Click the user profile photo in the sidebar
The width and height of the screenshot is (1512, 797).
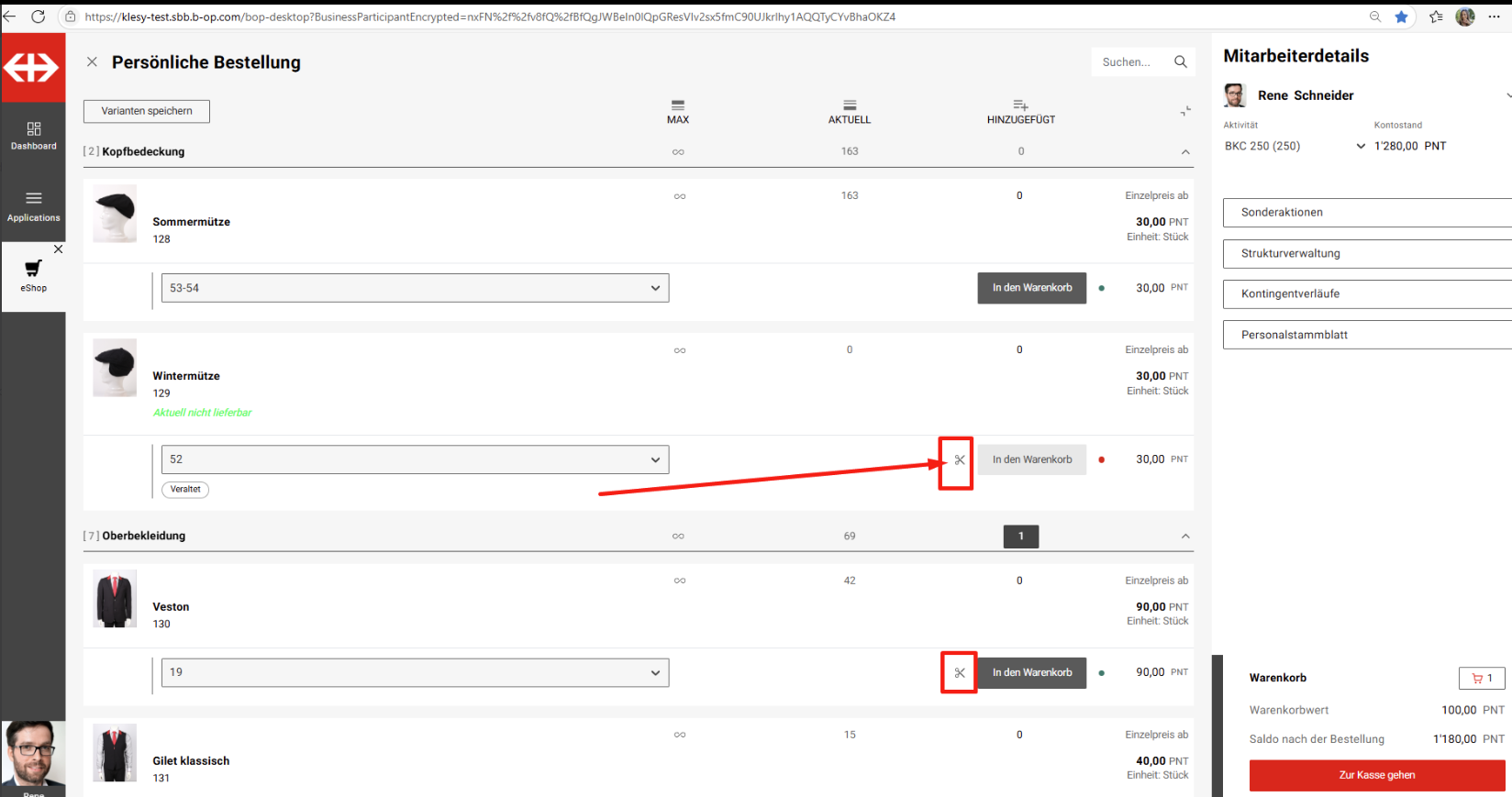tap(33, 754)
